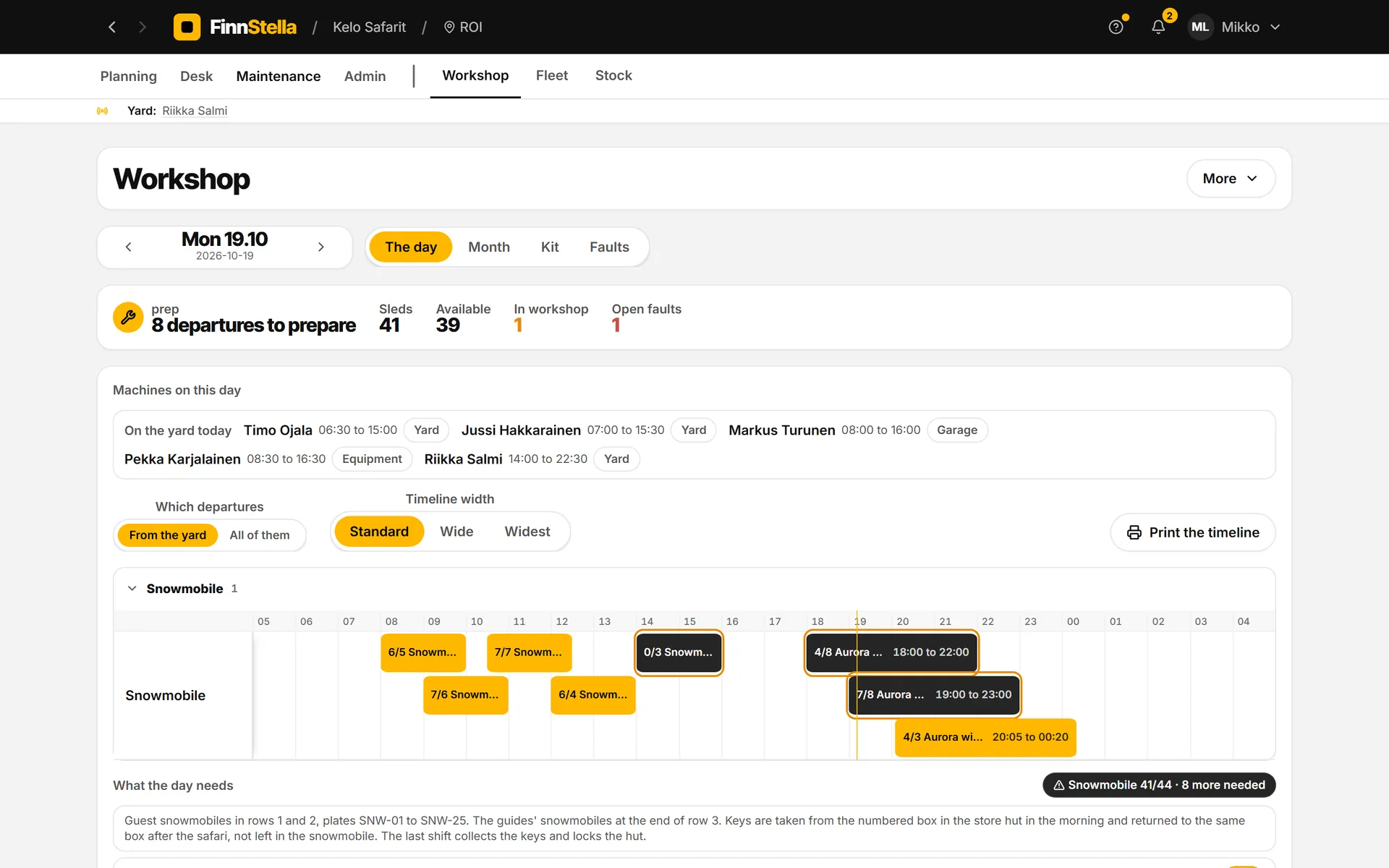Select From the yard departures
Viewport: 1389px width, 868px height.
(x=168, y=535)
